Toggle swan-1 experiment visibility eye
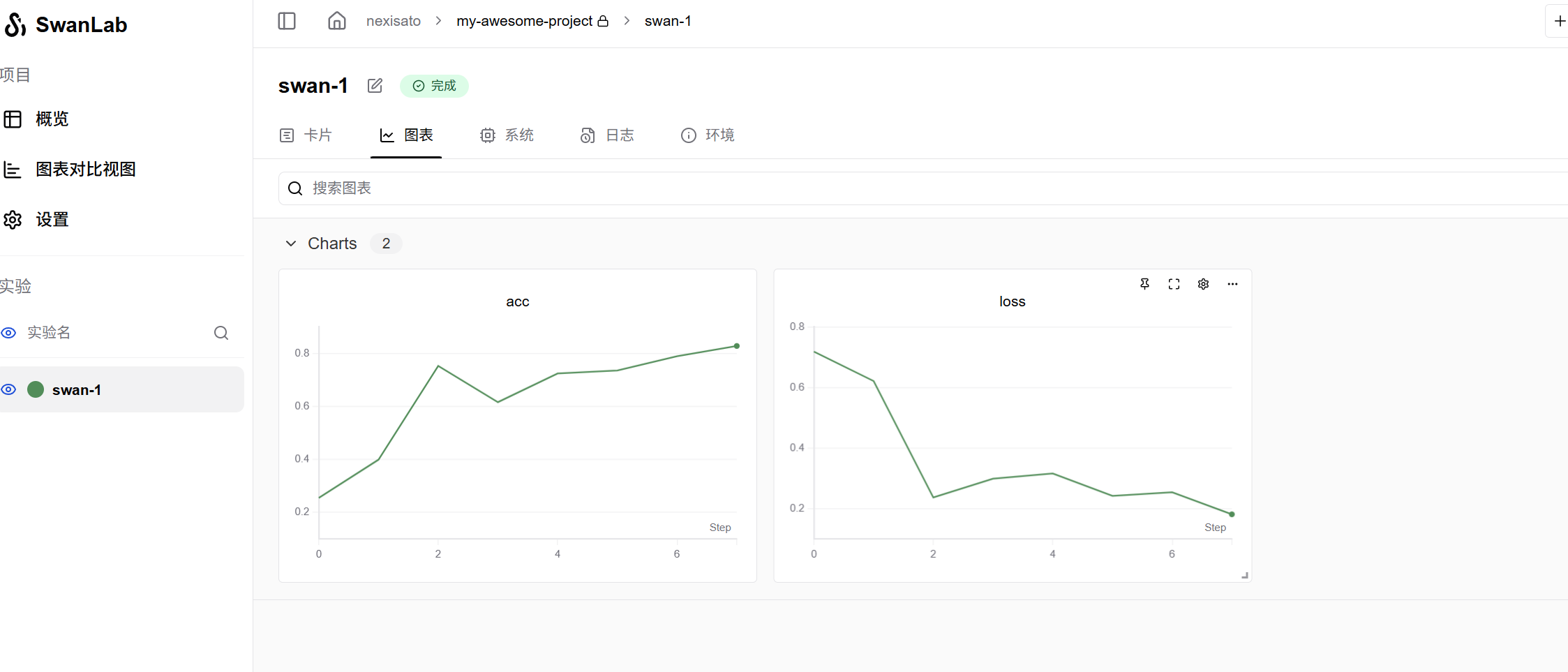This screenshot has width=1568, height=672. coord(8,389)
